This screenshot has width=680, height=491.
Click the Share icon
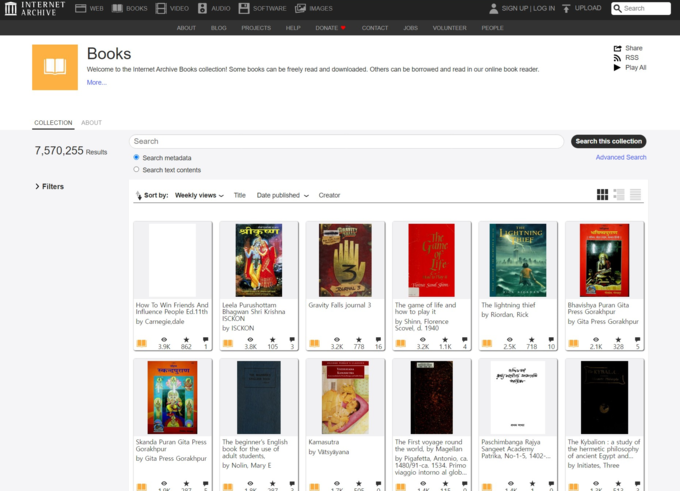pos(618,48)
